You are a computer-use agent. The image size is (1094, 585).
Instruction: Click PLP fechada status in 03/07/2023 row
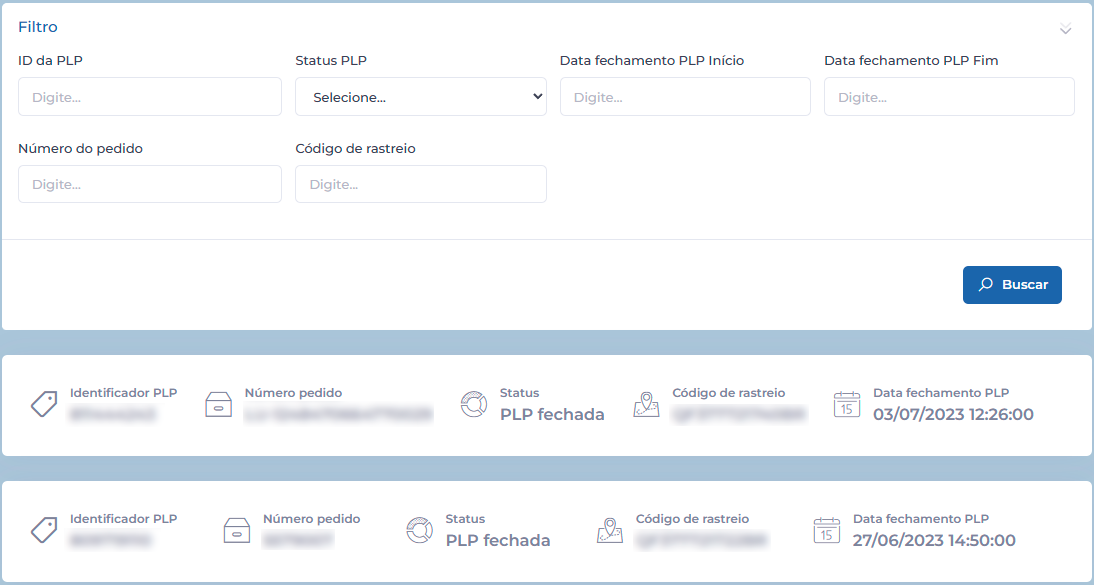[552, 415]
